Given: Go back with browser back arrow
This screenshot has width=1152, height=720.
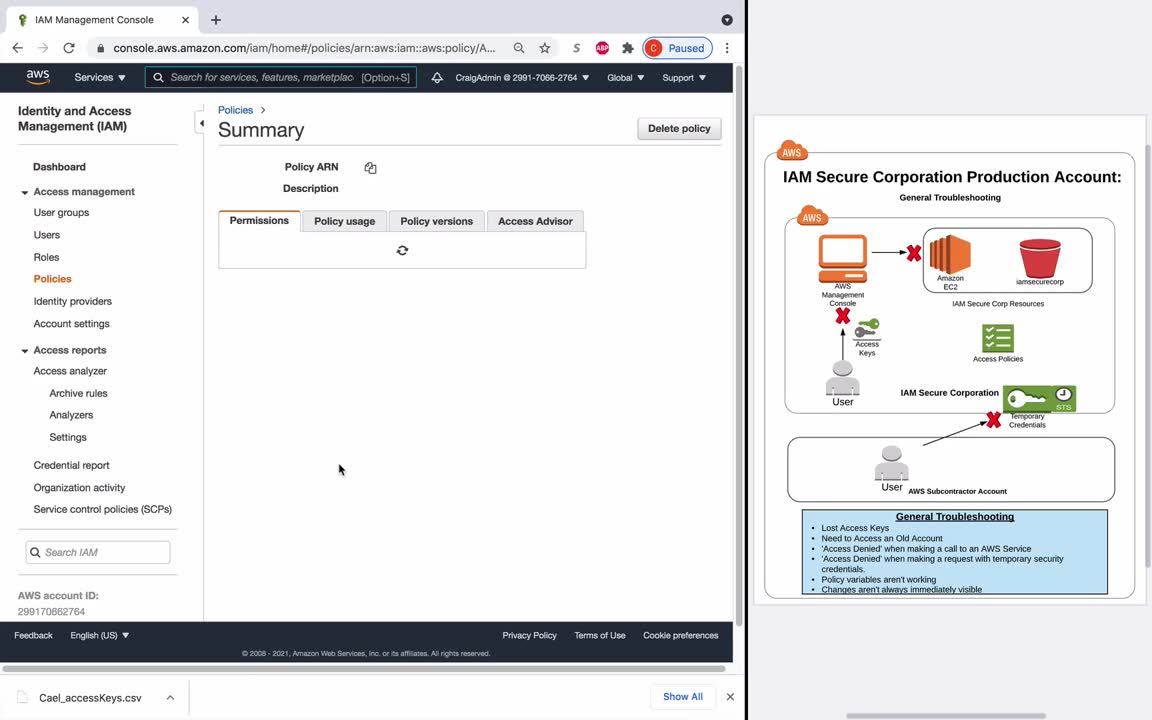Looking at the screenshot, I should 18,48.
